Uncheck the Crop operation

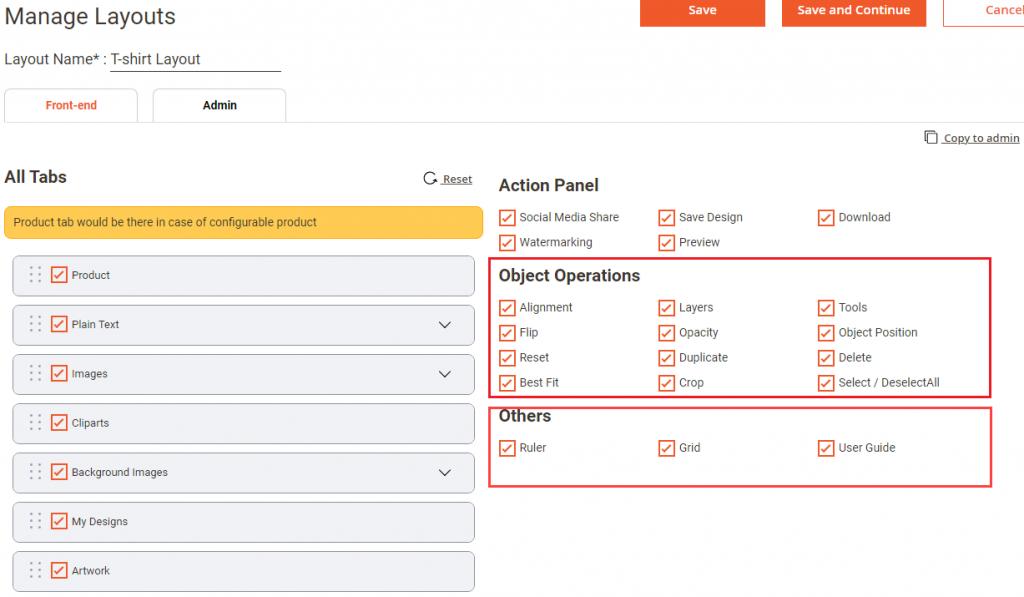tap(666, 382)
